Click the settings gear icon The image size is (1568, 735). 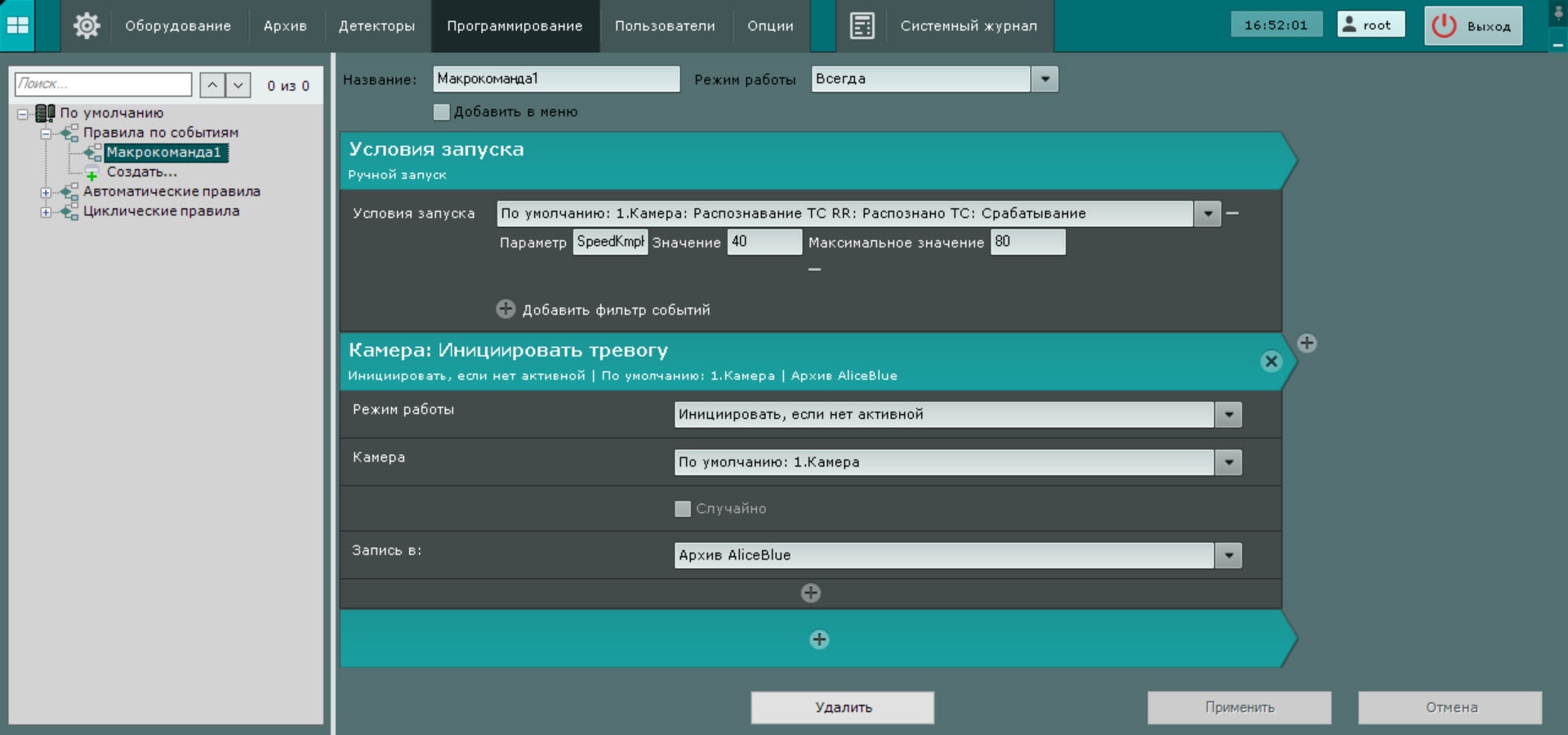coord(87,25)
